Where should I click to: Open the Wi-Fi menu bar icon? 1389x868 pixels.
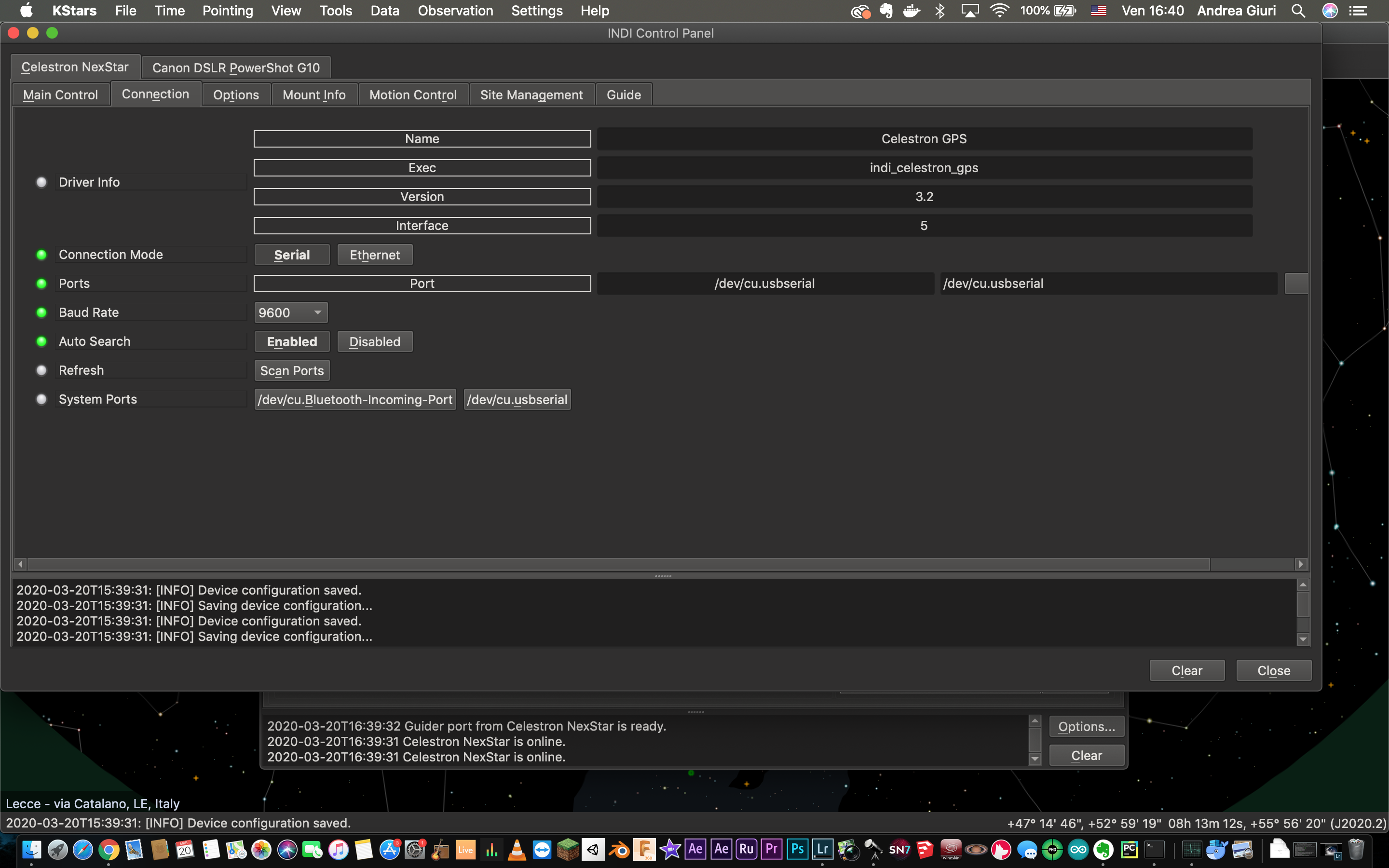tap(999, 10)
